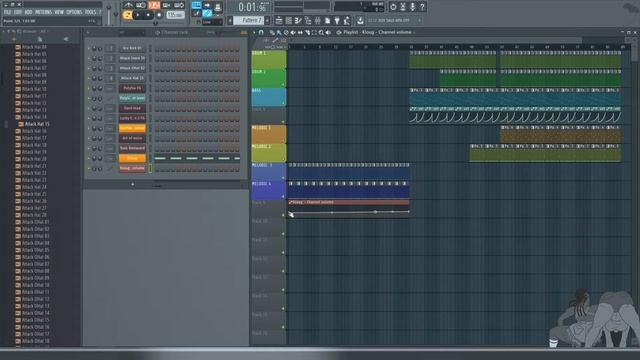Toggle the active countdown-before-recording icon

[154, 5]
